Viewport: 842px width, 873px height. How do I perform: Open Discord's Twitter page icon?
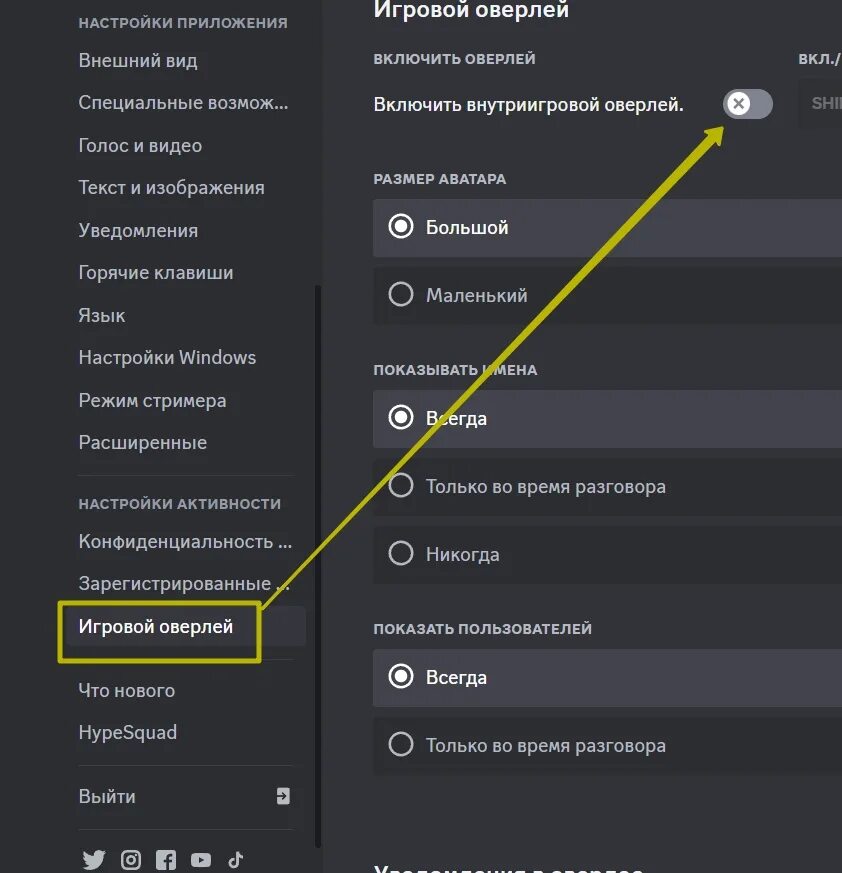click(94, 859)
